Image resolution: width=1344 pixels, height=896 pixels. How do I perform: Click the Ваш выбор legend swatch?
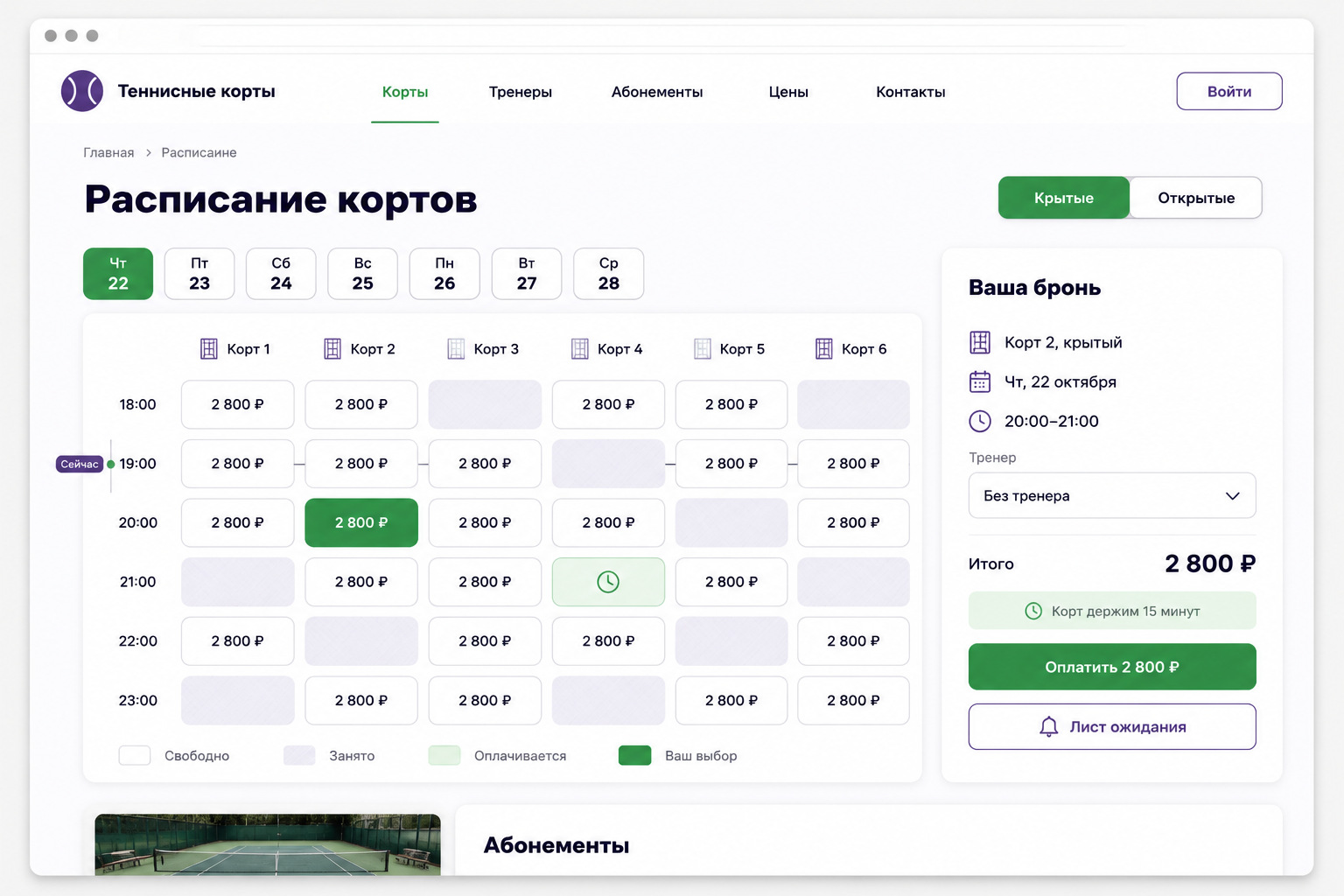tap(635, 755)
